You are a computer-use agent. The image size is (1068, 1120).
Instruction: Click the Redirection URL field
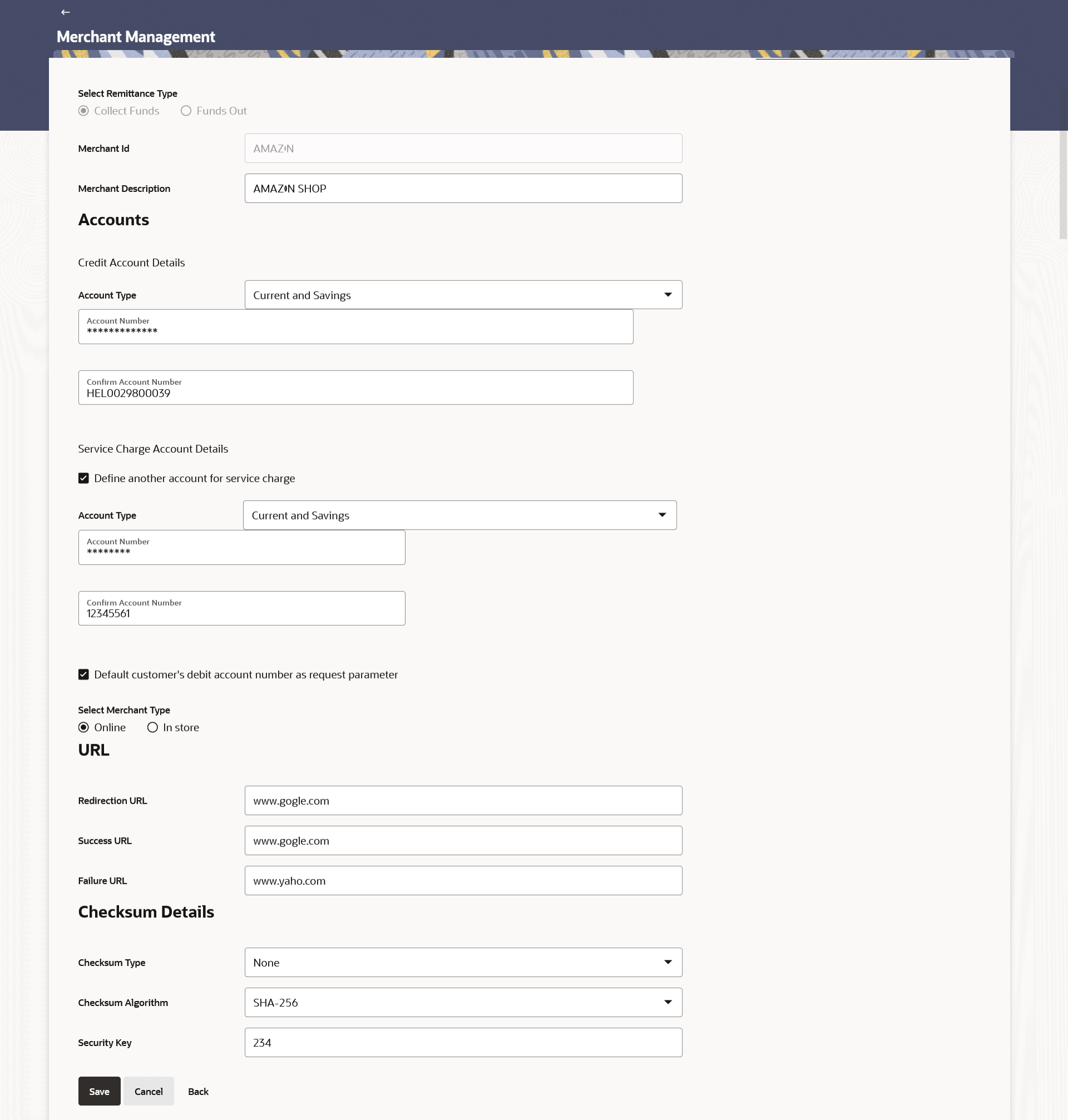[x=463, y=801]
